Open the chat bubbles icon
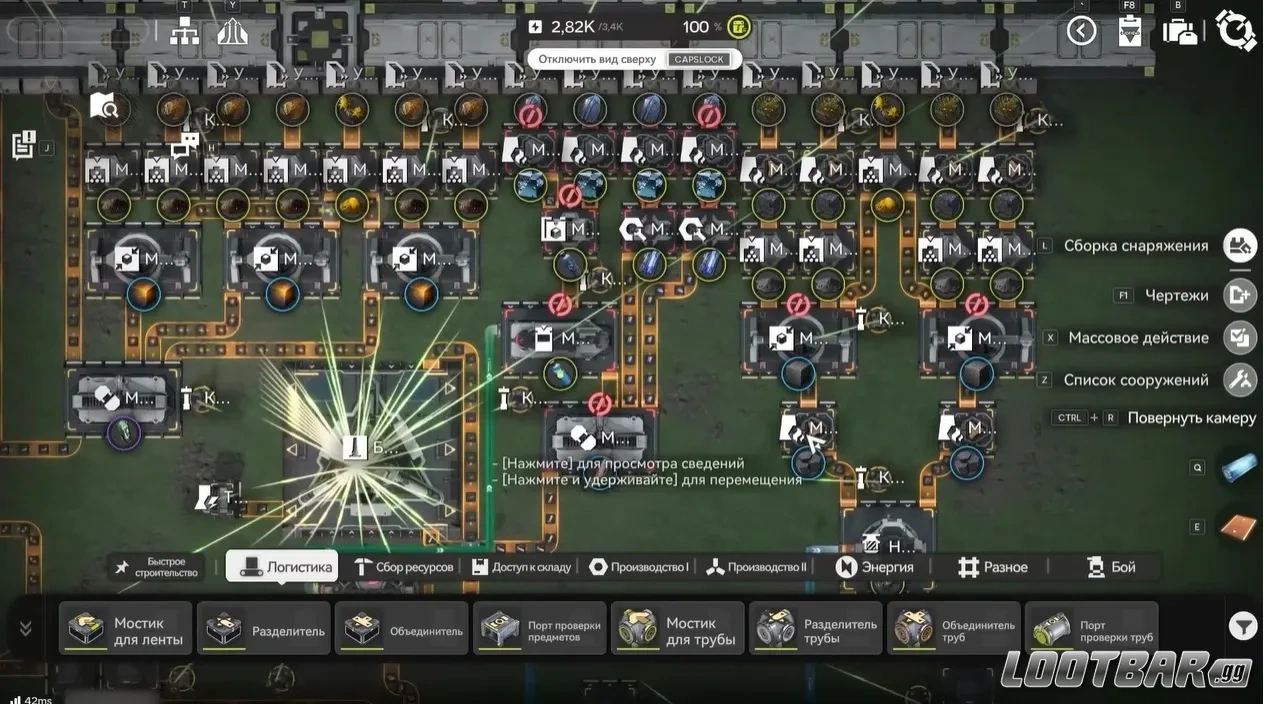The width and height of the screenshot is (1264, 704). tap(186, 145)
